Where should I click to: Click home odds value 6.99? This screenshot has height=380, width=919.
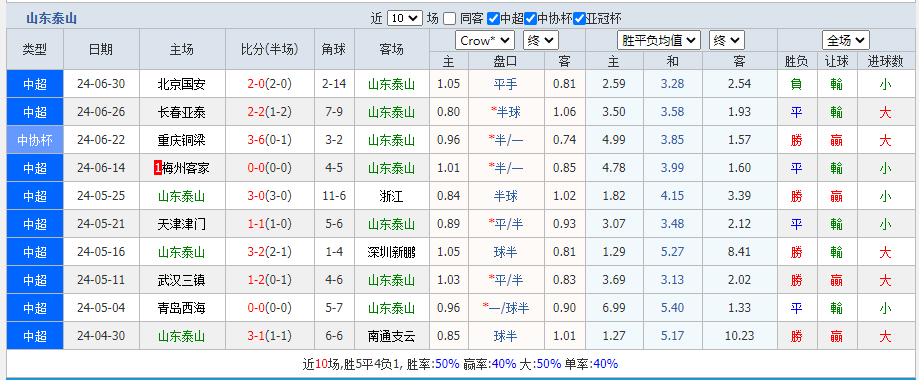[614, 308]
